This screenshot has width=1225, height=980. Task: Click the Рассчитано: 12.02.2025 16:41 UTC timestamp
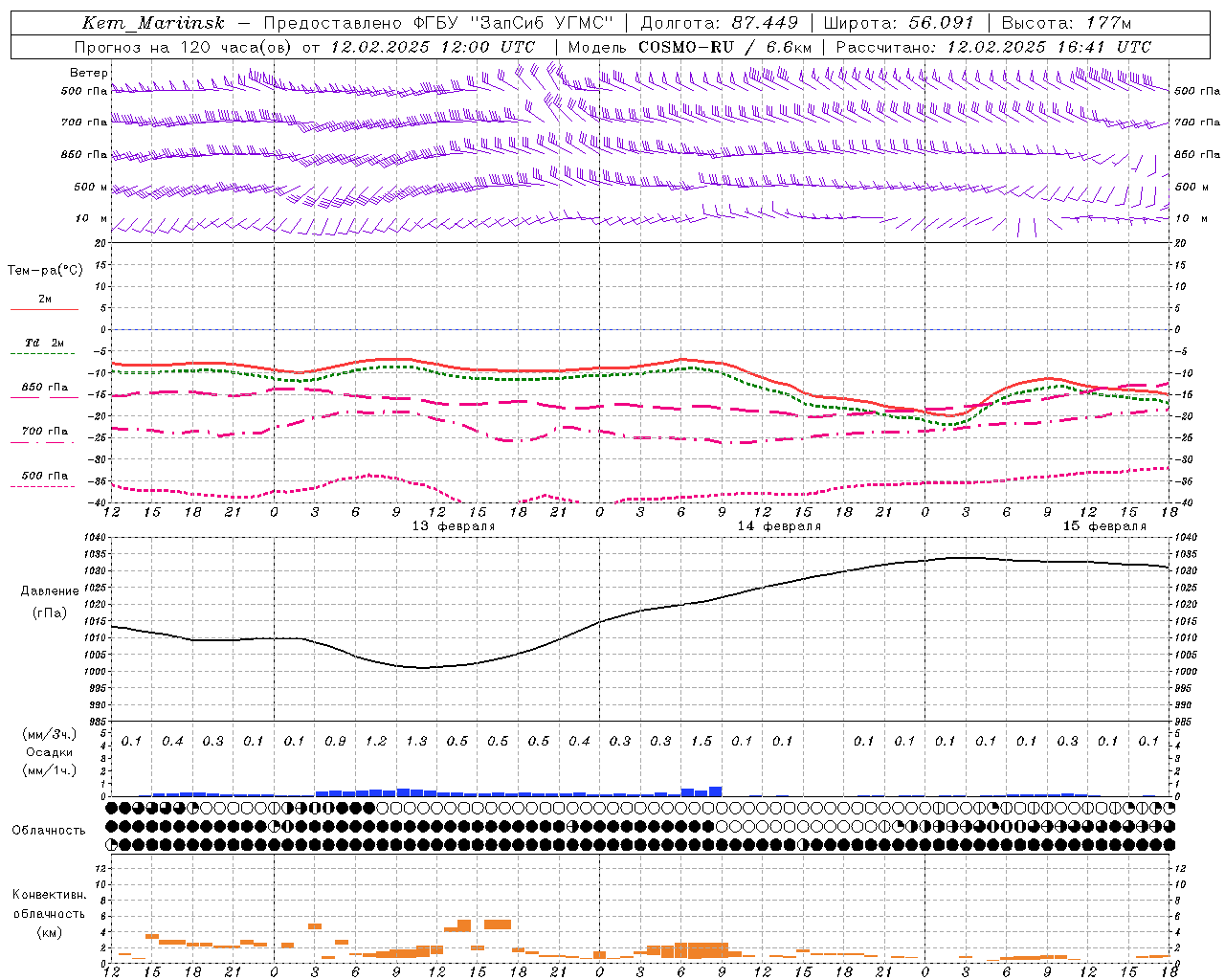[993, 47]
